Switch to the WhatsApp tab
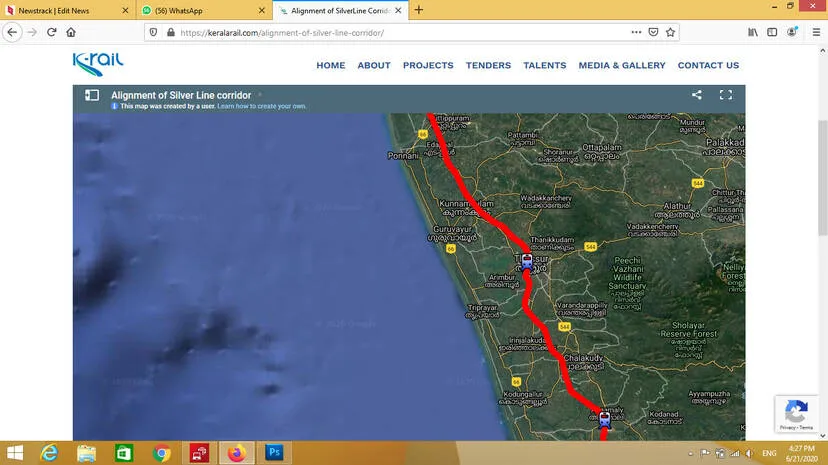 coord(200,10)
